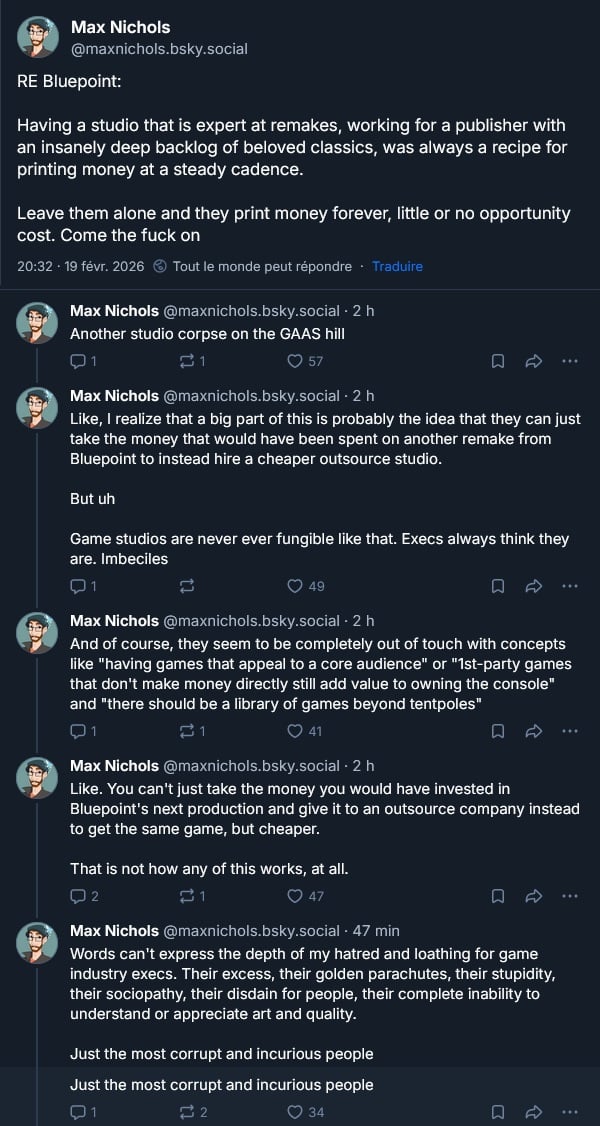Like the post ending with "Imbeciles"

click(295, 586)
